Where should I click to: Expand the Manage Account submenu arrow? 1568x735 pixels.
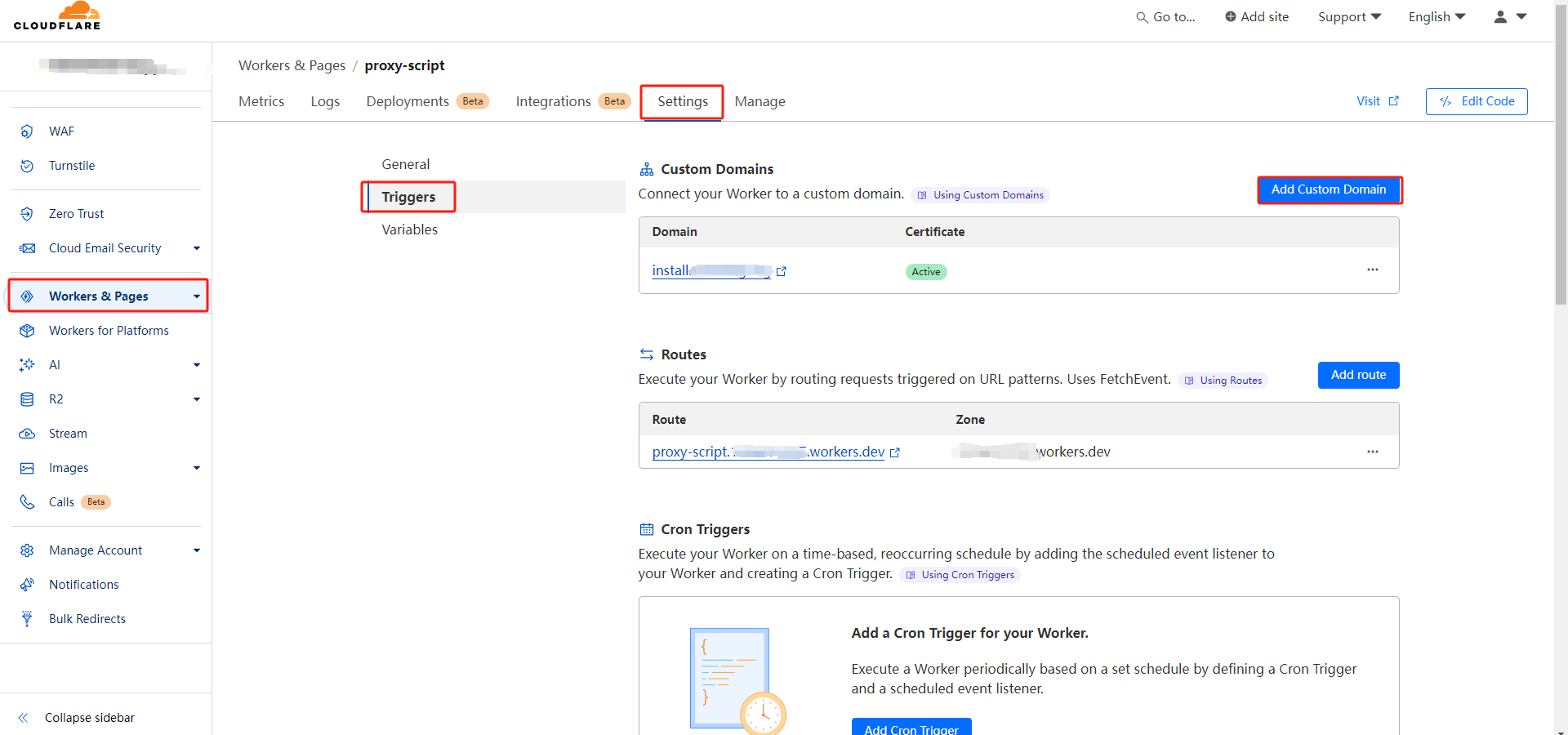[196, 550]
